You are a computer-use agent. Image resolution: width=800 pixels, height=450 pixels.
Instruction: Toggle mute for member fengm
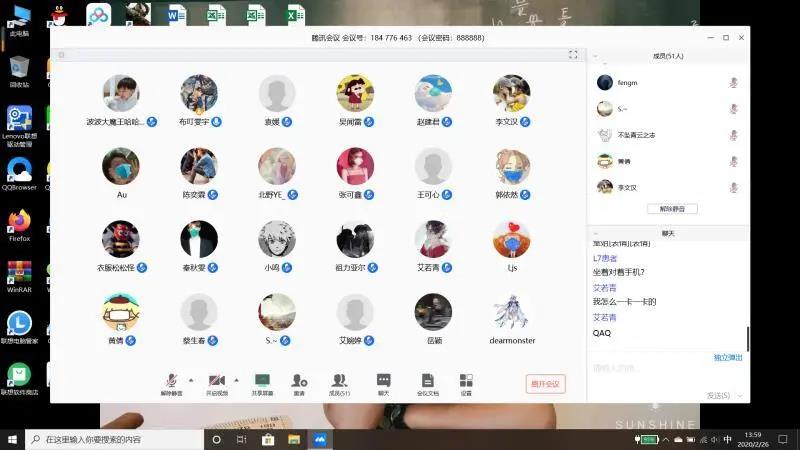(x=733, y=82)
